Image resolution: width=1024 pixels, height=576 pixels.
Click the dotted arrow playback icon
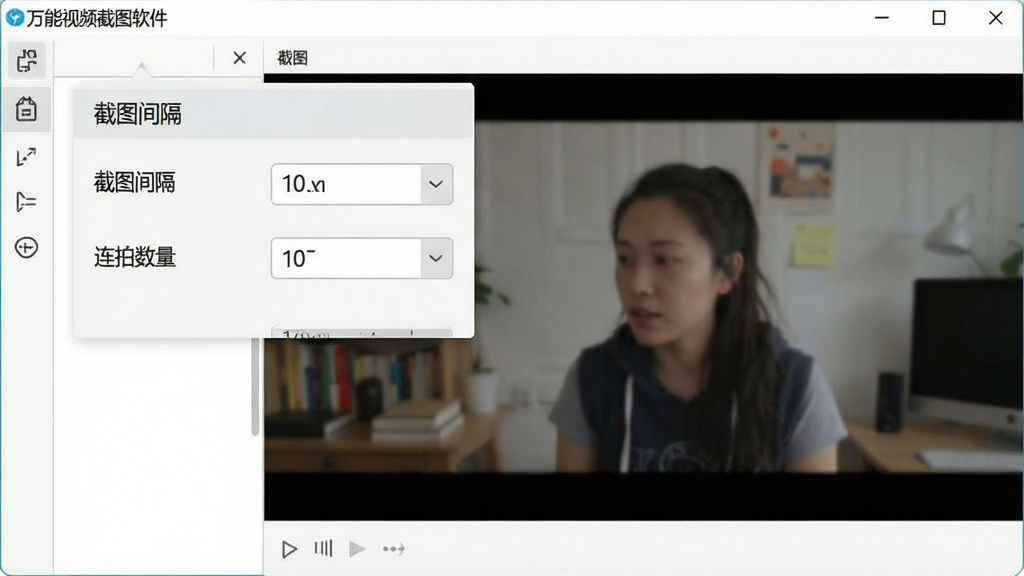point(394,549)
